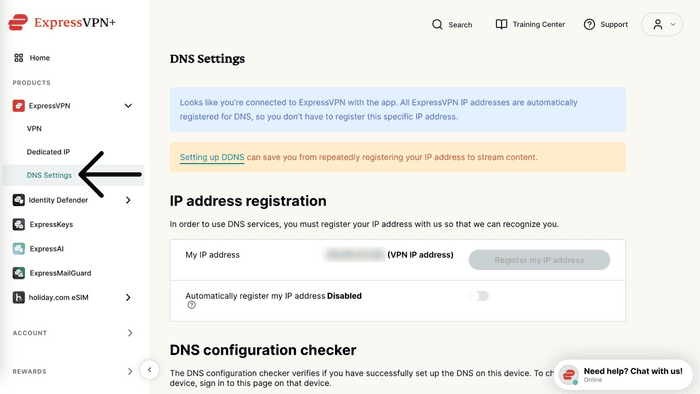
Task: Expand Identity Defender chevron
Action: coord(128,200)
